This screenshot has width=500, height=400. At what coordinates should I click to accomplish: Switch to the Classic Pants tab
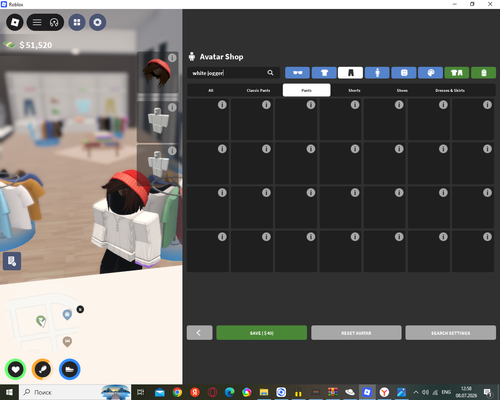pyautogui.click(x=258, y=90)
